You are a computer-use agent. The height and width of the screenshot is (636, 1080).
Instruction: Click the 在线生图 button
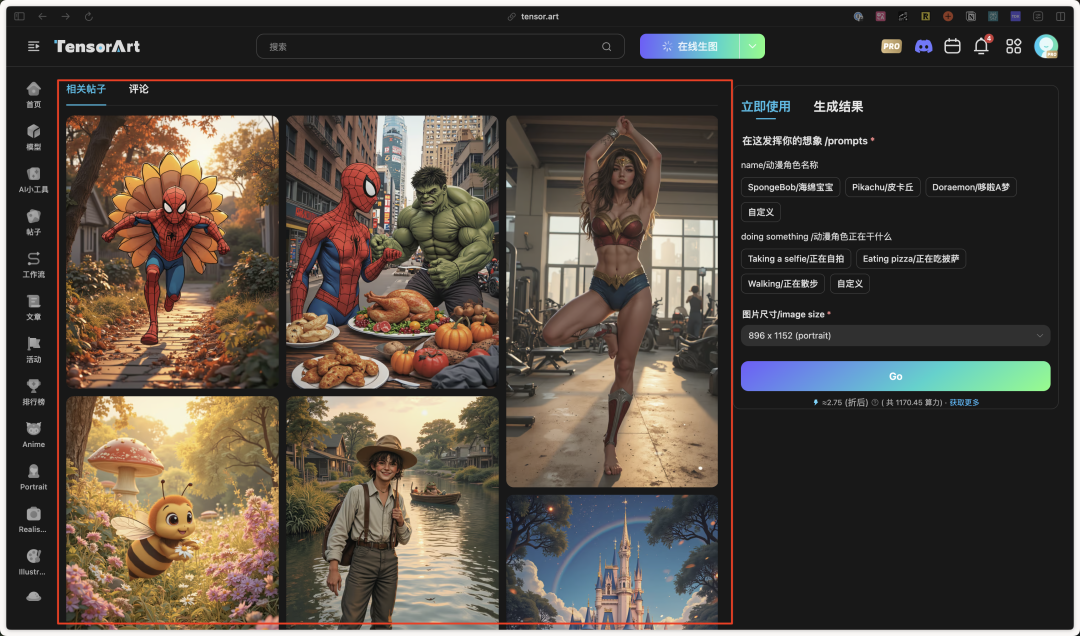click(x=689, y=46)
